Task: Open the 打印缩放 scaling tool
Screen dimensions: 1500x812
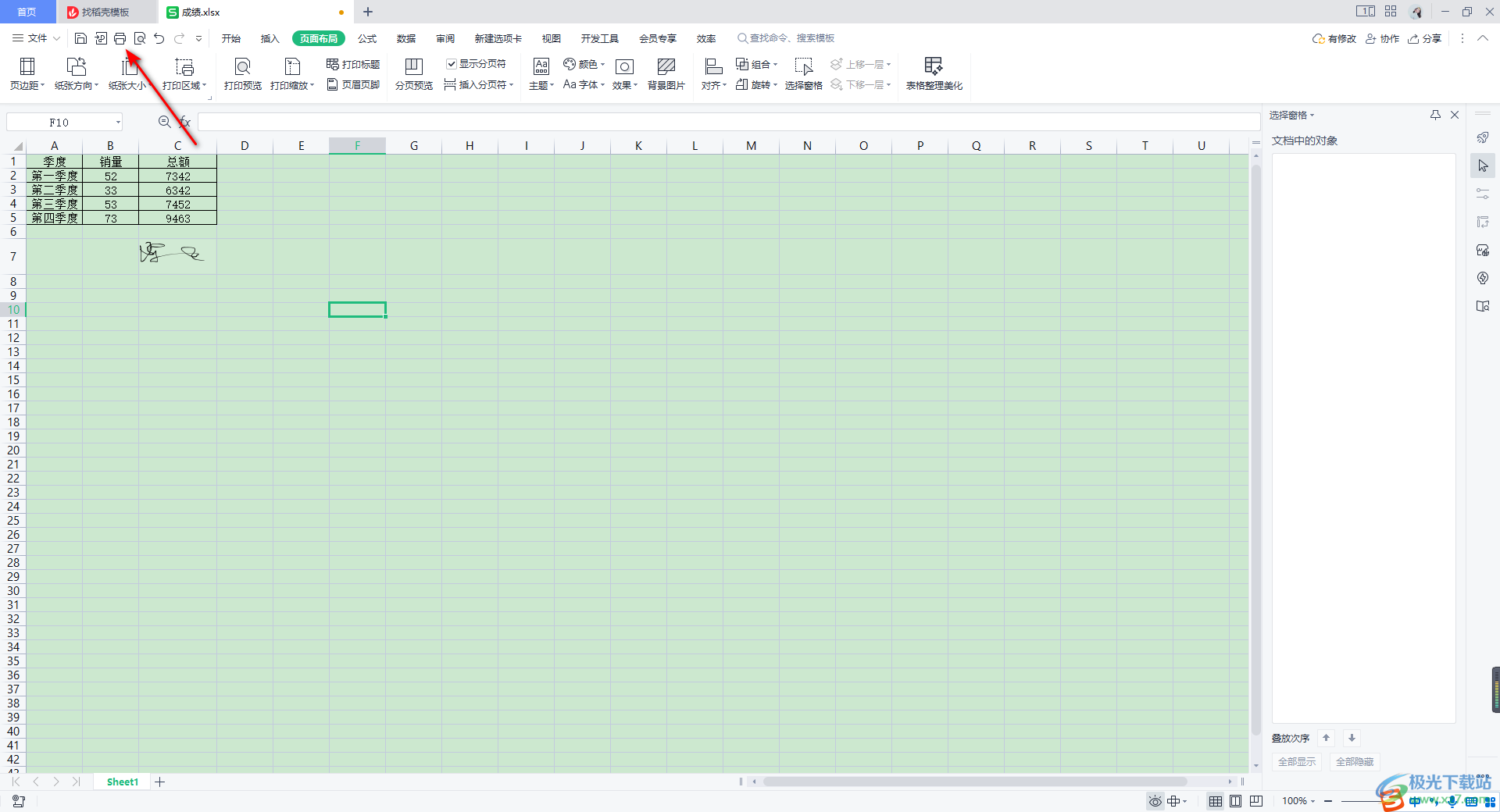Action: point(292,74)
